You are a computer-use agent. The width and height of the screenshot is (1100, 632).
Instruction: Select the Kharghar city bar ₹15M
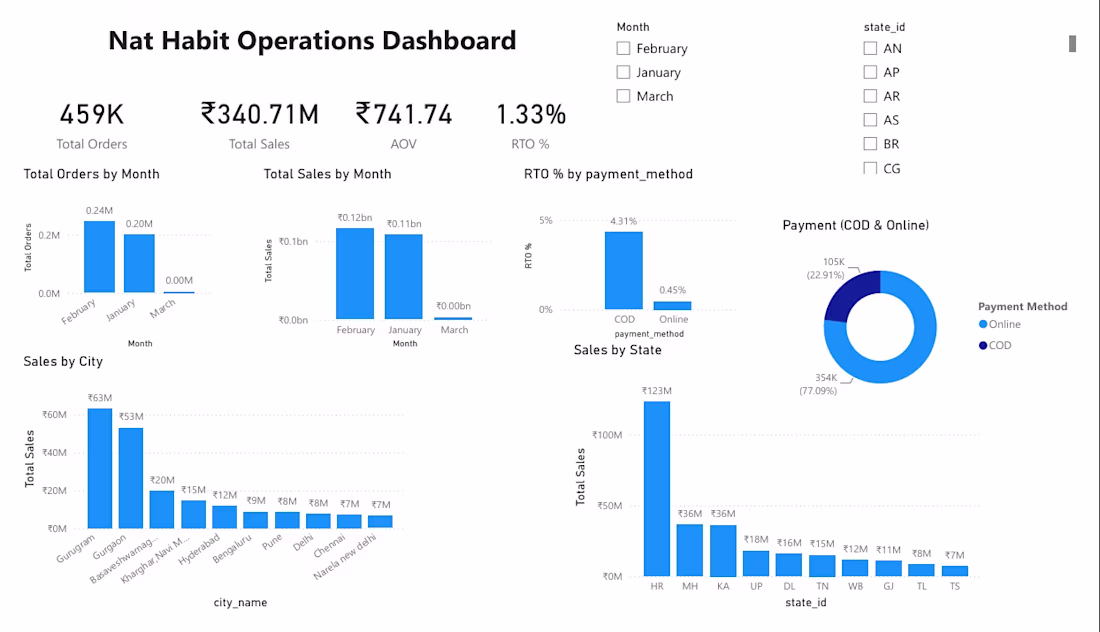point(194,514)
